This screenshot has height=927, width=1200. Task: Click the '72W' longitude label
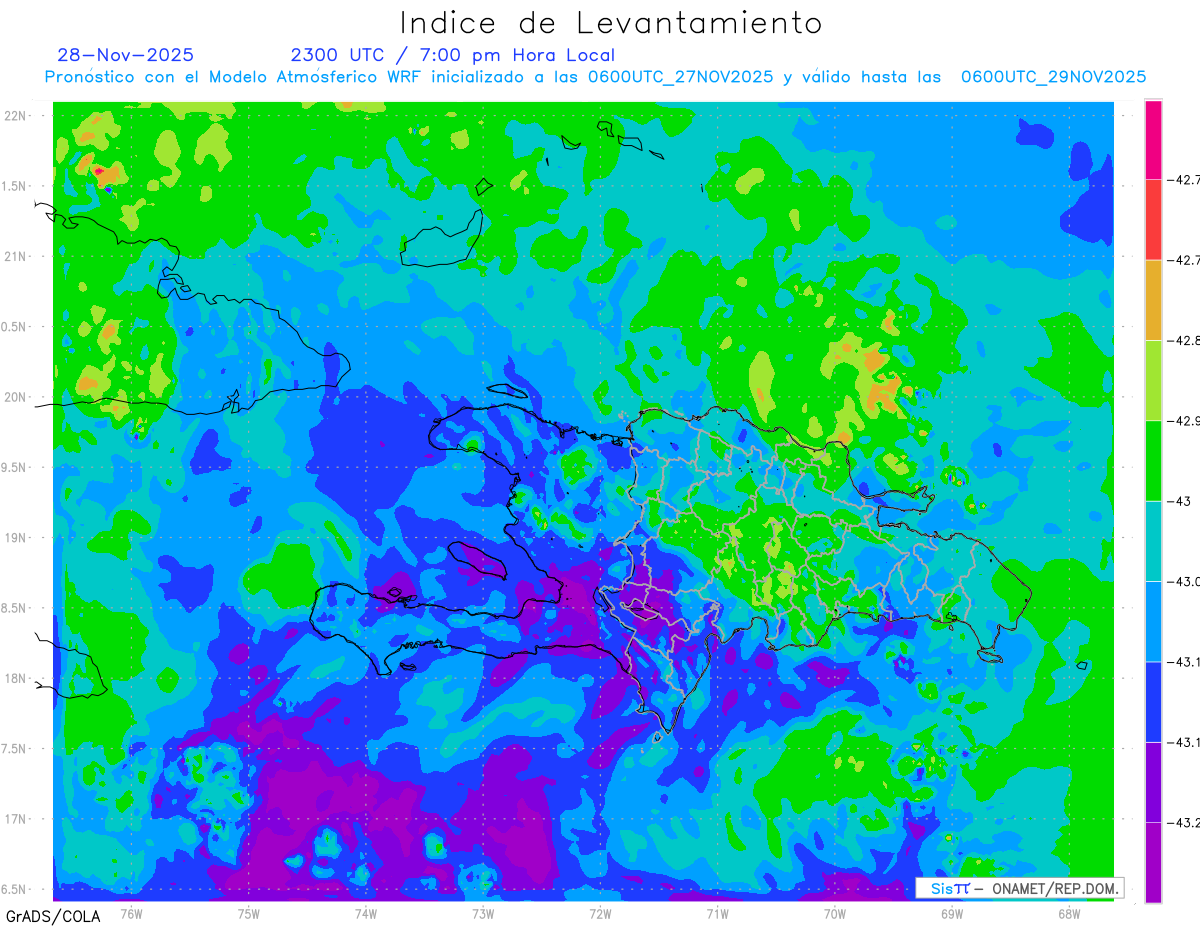tap(600, 913)
